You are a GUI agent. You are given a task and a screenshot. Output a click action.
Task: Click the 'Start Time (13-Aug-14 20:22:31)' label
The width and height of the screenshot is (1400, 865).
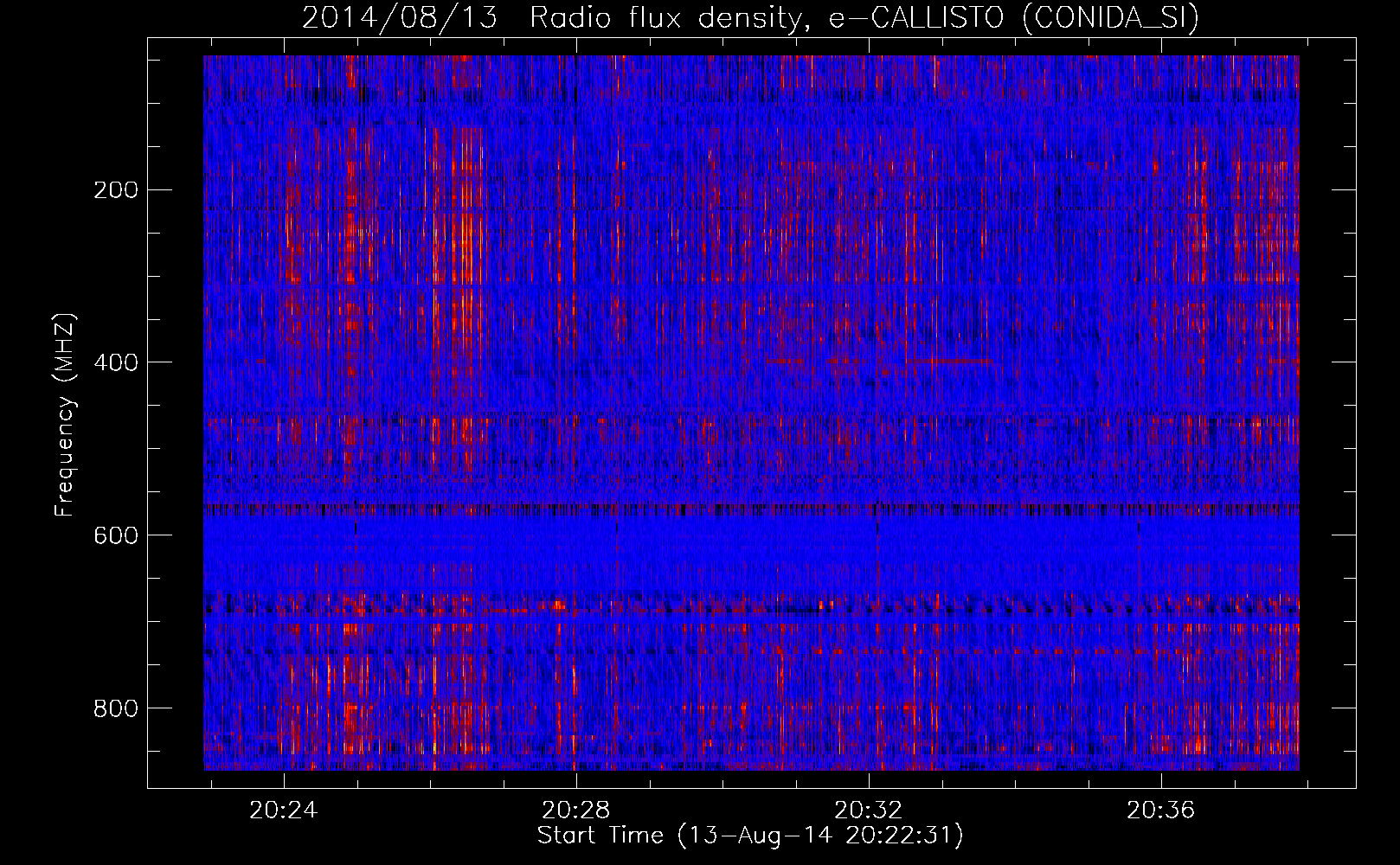coord(750,836)
